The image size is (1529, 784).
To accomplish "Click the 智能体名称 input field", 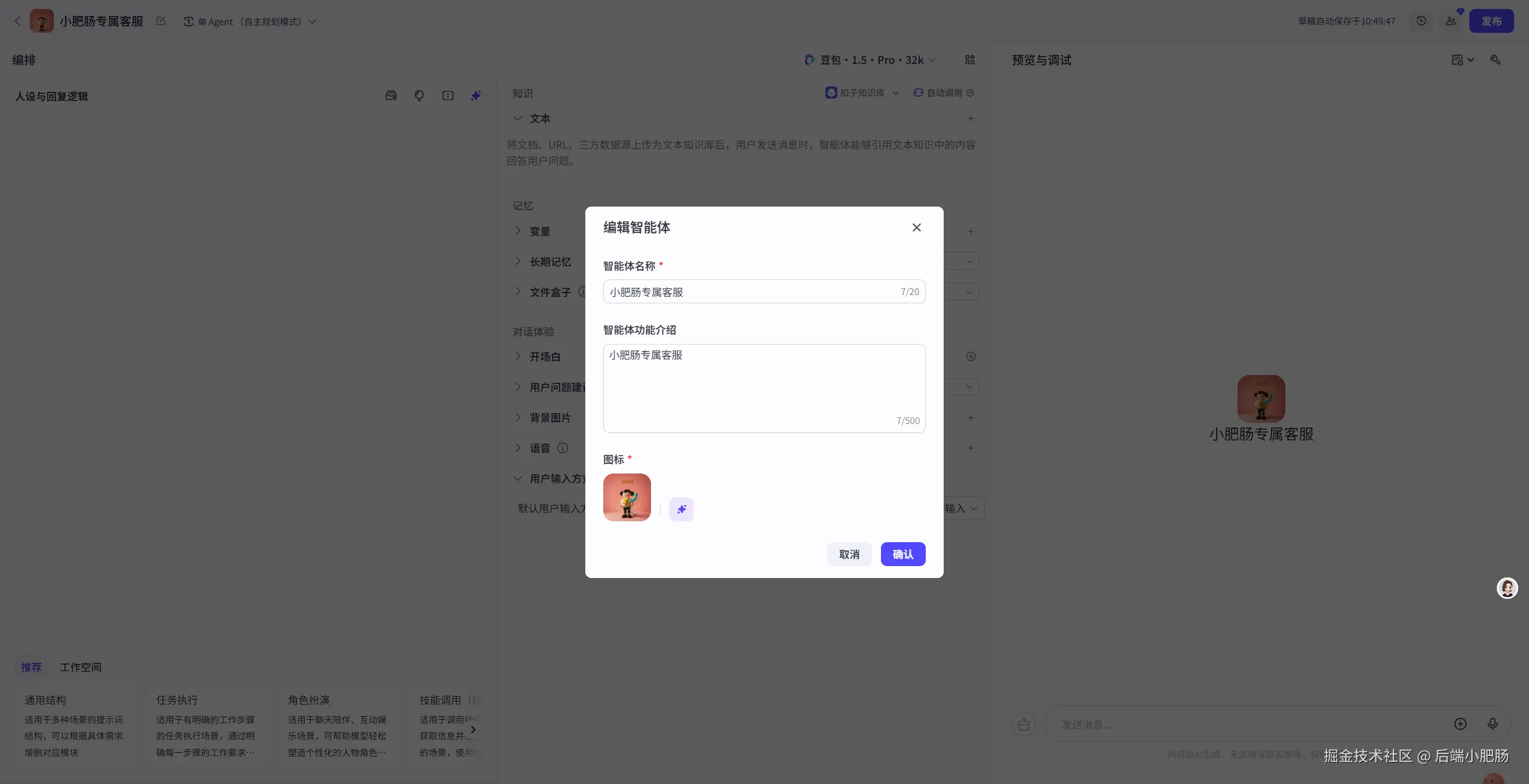I will [x=764, y=291].
